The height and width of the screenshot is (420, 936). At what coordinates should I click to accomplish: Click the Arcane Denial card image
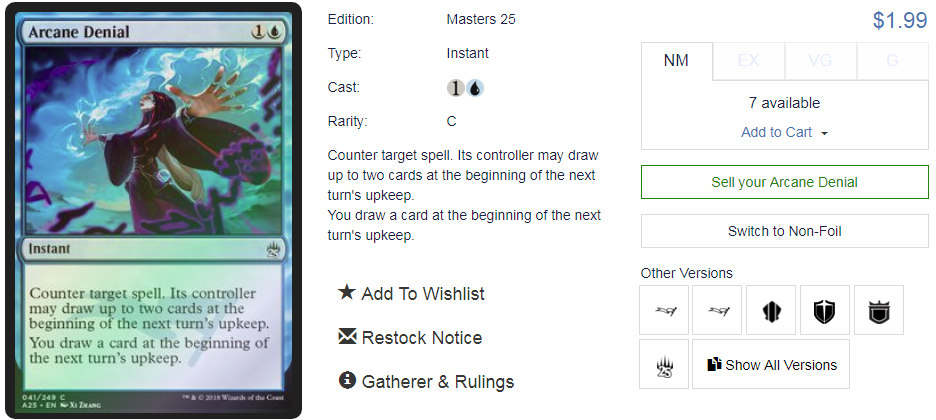coord(153,211)
